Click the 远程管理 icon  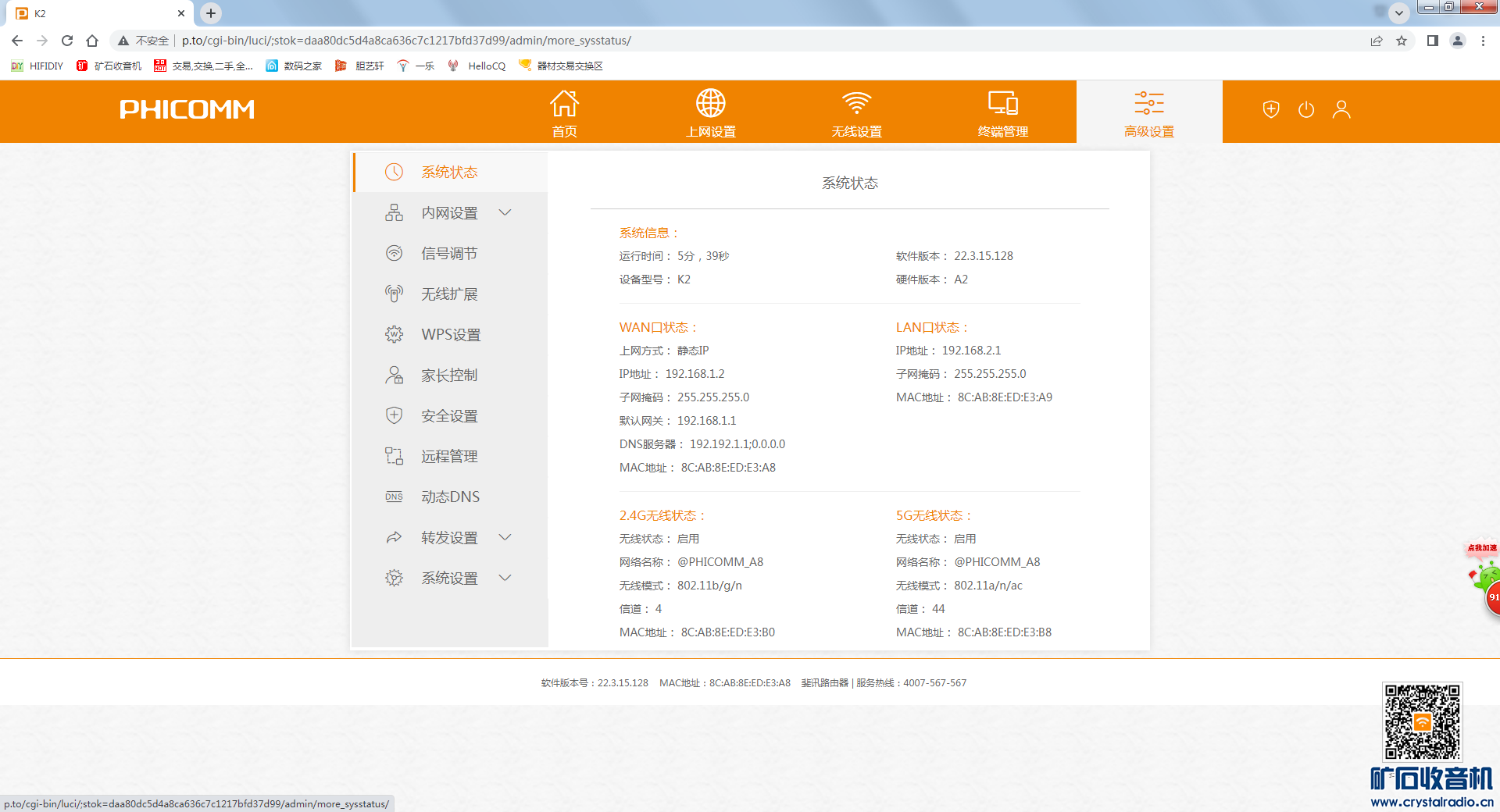(x=394, y=456)
